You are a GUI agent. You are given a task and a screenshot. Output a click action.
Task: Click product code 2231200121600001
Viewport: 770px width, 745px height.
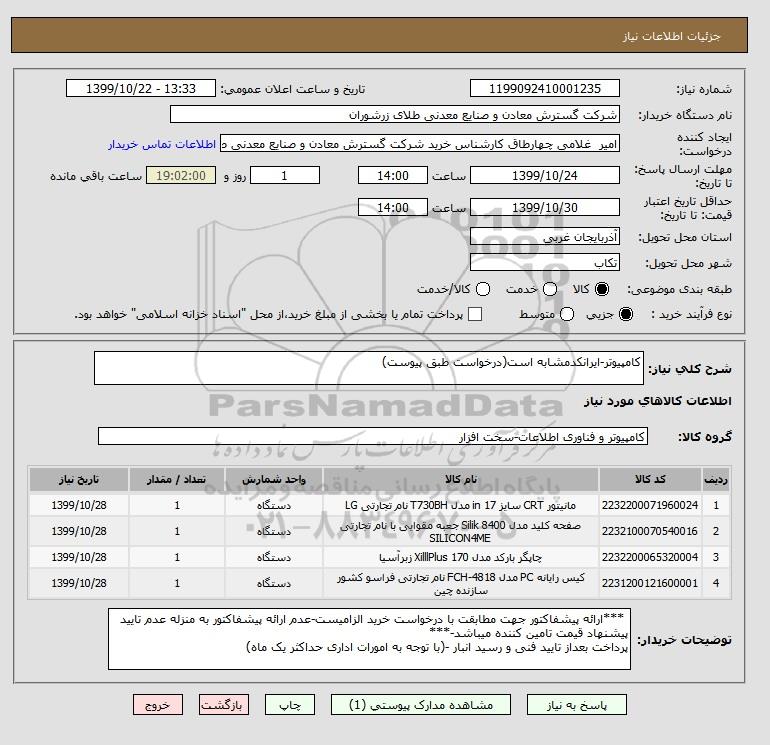pos(650,583)
